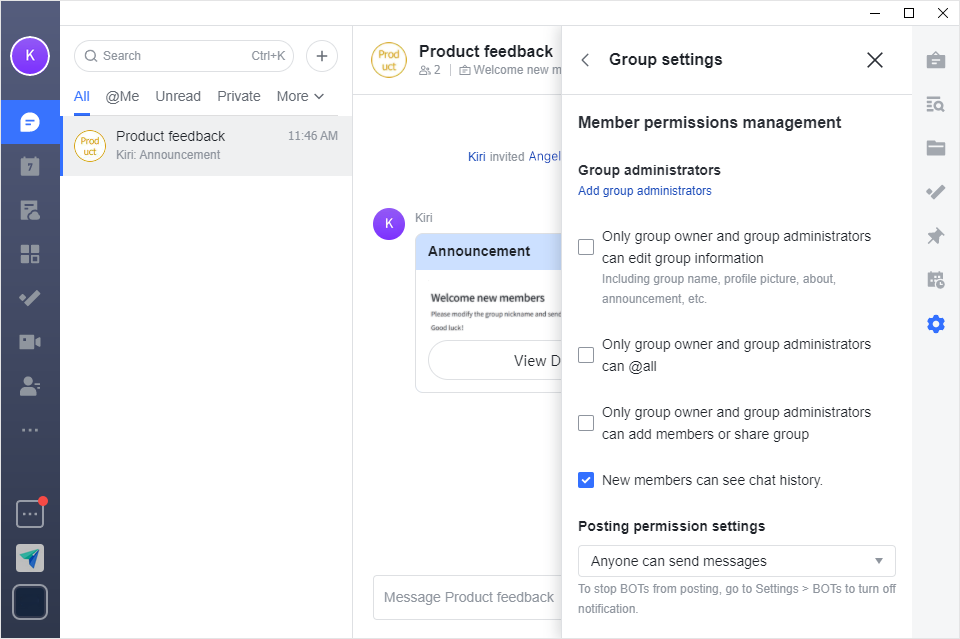Image resolution: width=960 pixels, height=639 pixels.
Task: Click the pin icon in right sidebar
Action: (x=936, y=236)
